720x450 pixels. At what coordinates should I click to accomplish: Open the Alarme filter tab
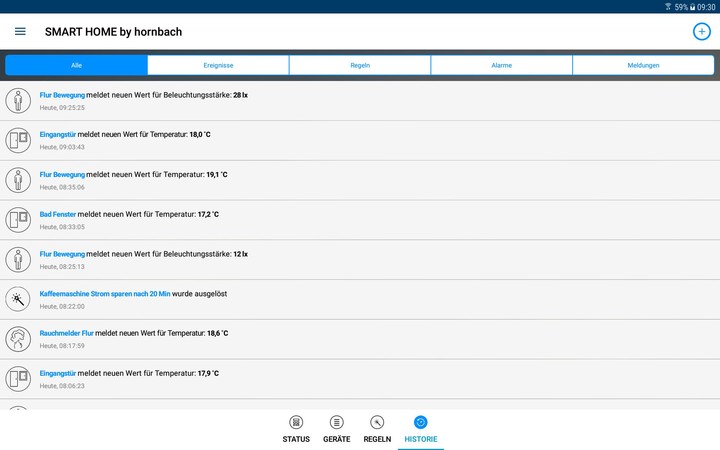tap(501, 65)
